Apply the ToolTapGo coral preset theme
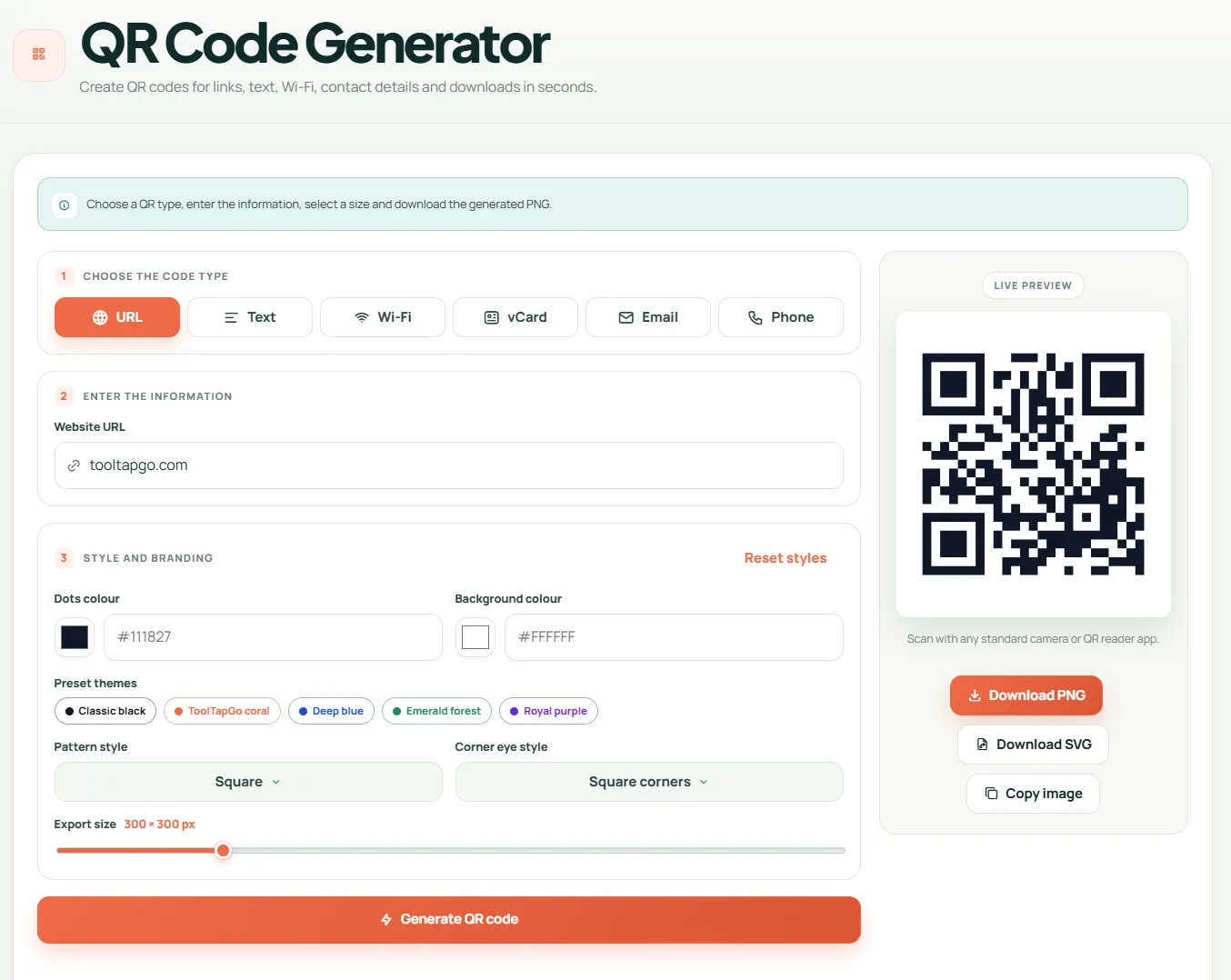1231x980 pixels. tap(222, 711)
